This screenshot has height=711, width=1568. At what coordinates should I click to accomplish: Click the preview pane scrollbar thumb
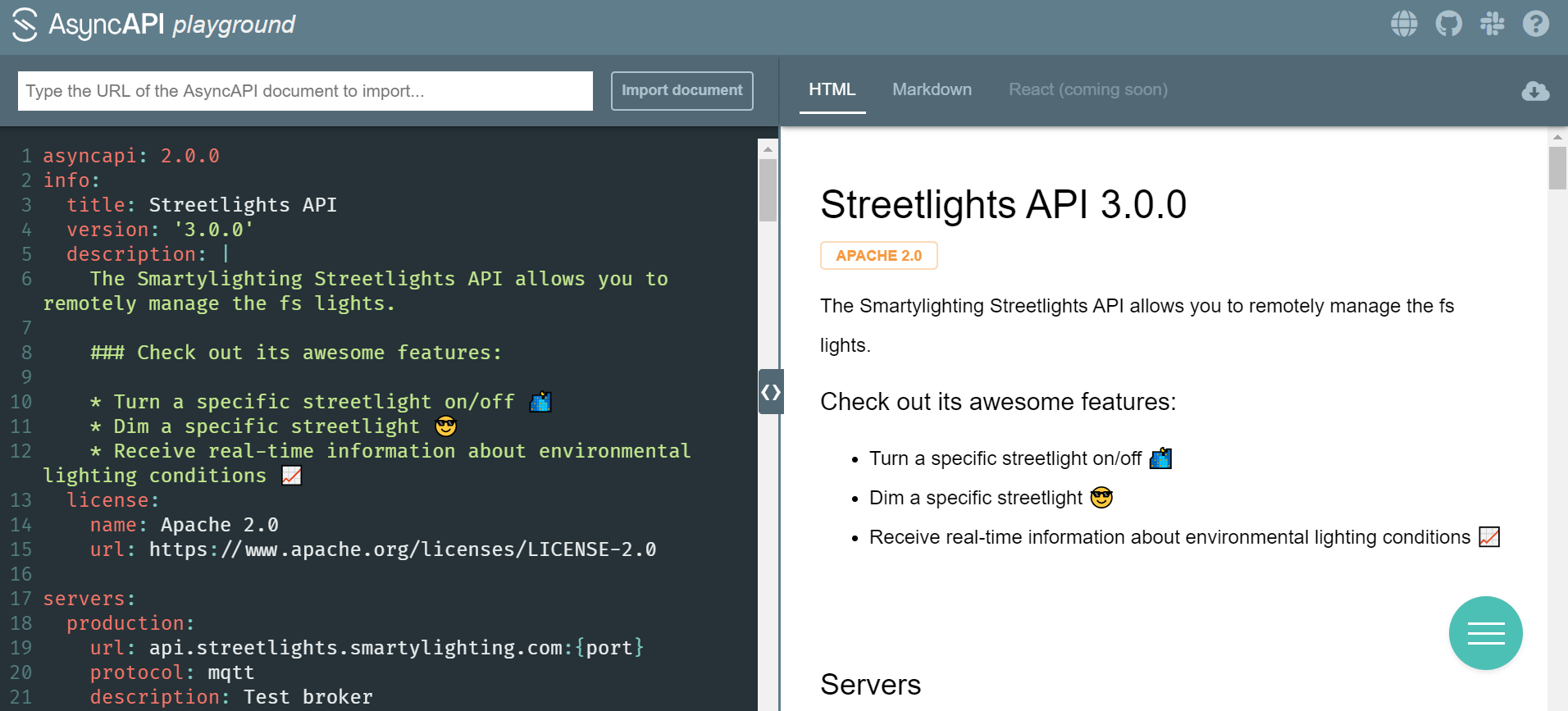pos(1557,168)
